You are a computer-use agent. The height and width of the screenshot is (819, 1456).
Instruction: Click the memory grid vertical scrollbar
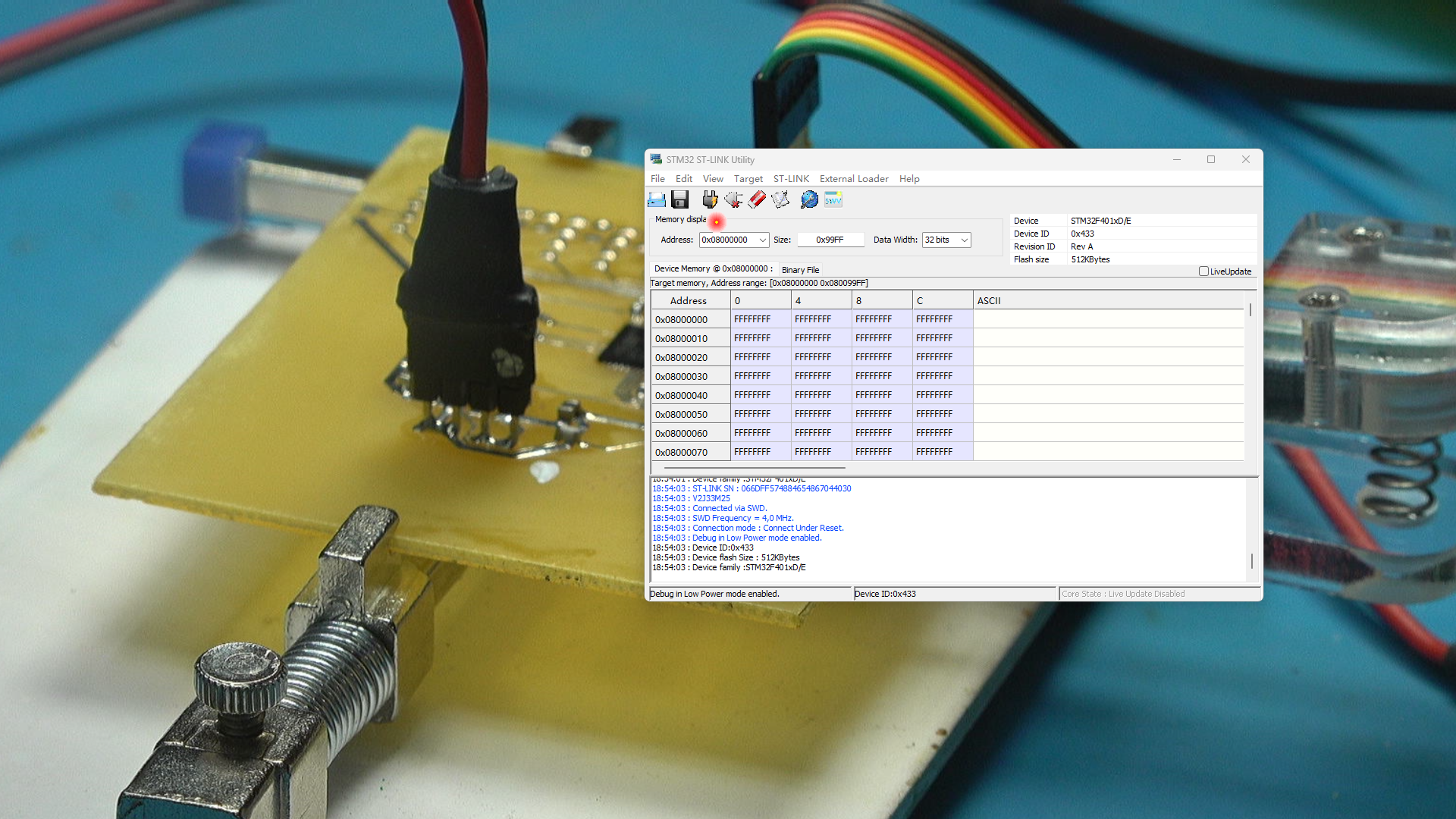point(1250,311)
